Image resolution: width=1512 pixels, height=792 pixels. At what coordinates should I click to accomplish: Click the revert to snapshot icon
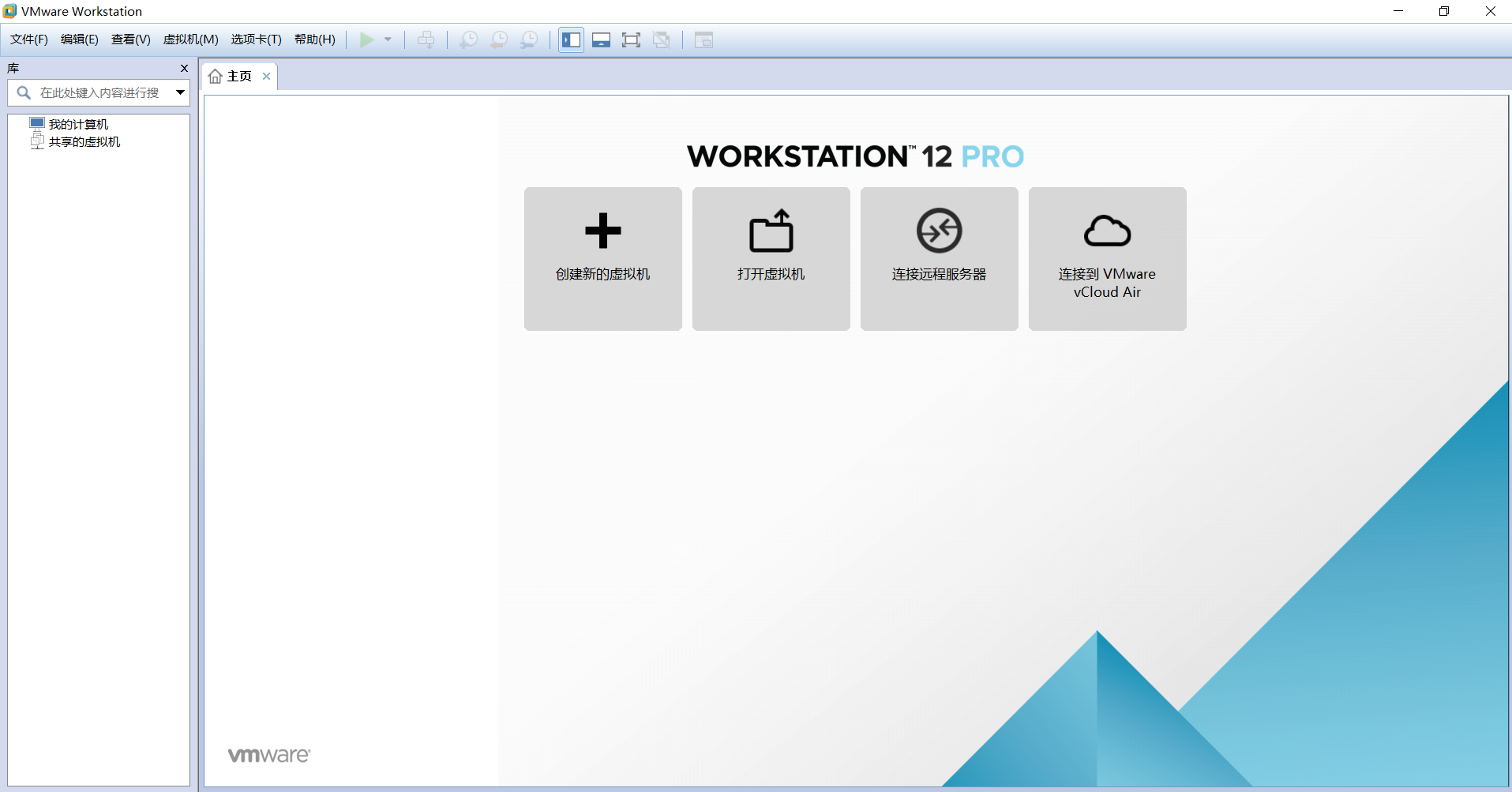tap(499, 39)
